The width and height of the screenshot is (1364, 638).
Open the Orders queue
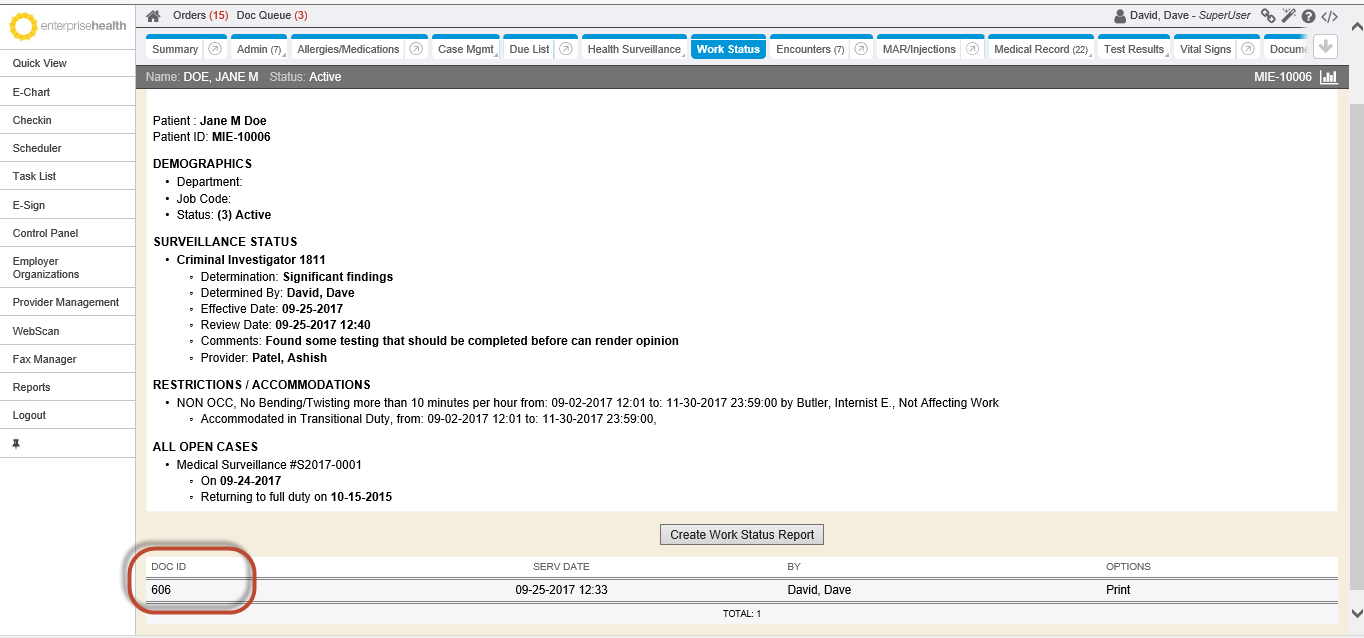[200, 16]
